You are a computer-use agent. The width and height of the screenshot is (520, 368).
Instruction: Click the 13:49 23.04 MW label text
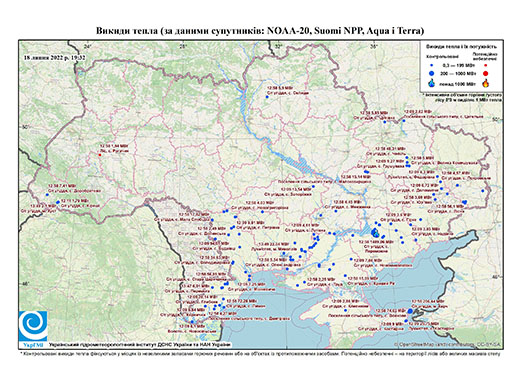(x=273, y=244)
